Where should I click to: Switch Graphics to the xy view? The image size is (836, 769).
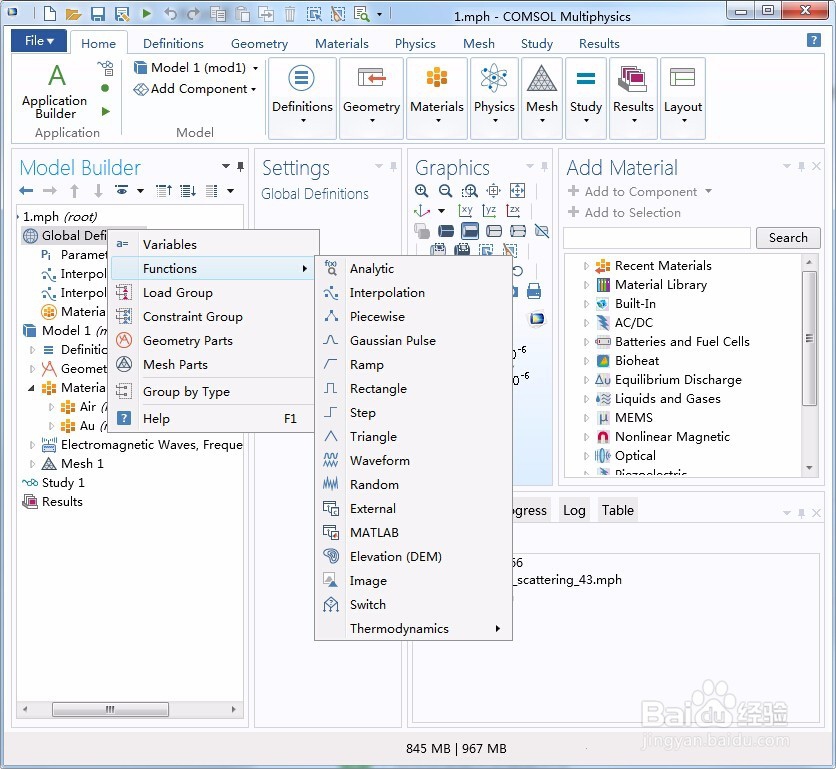465,211
